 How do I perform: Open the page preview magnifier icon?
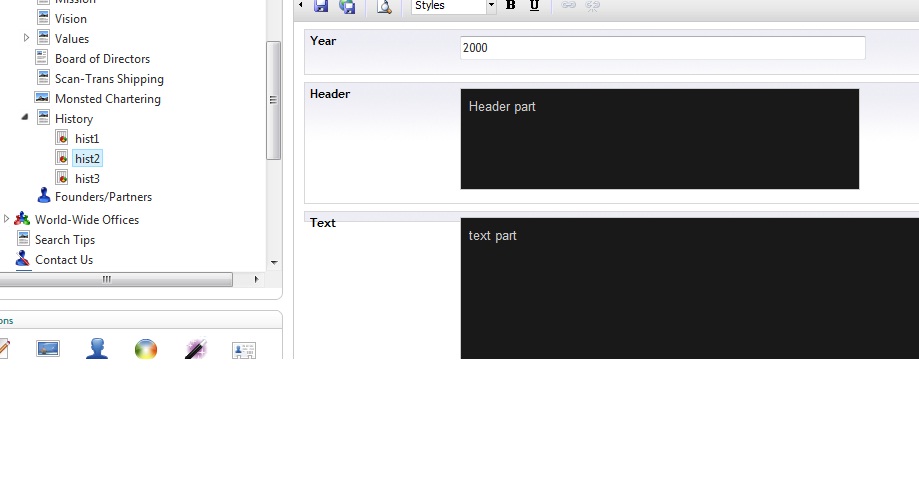[x=384, y=6]
